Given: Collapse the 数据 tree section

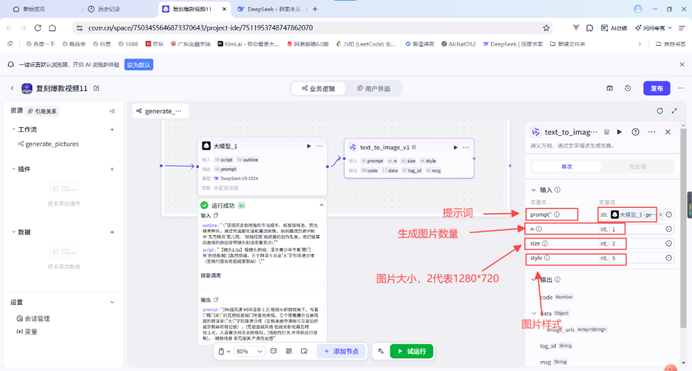Looking at the screenshot, I should click(13, 232).
